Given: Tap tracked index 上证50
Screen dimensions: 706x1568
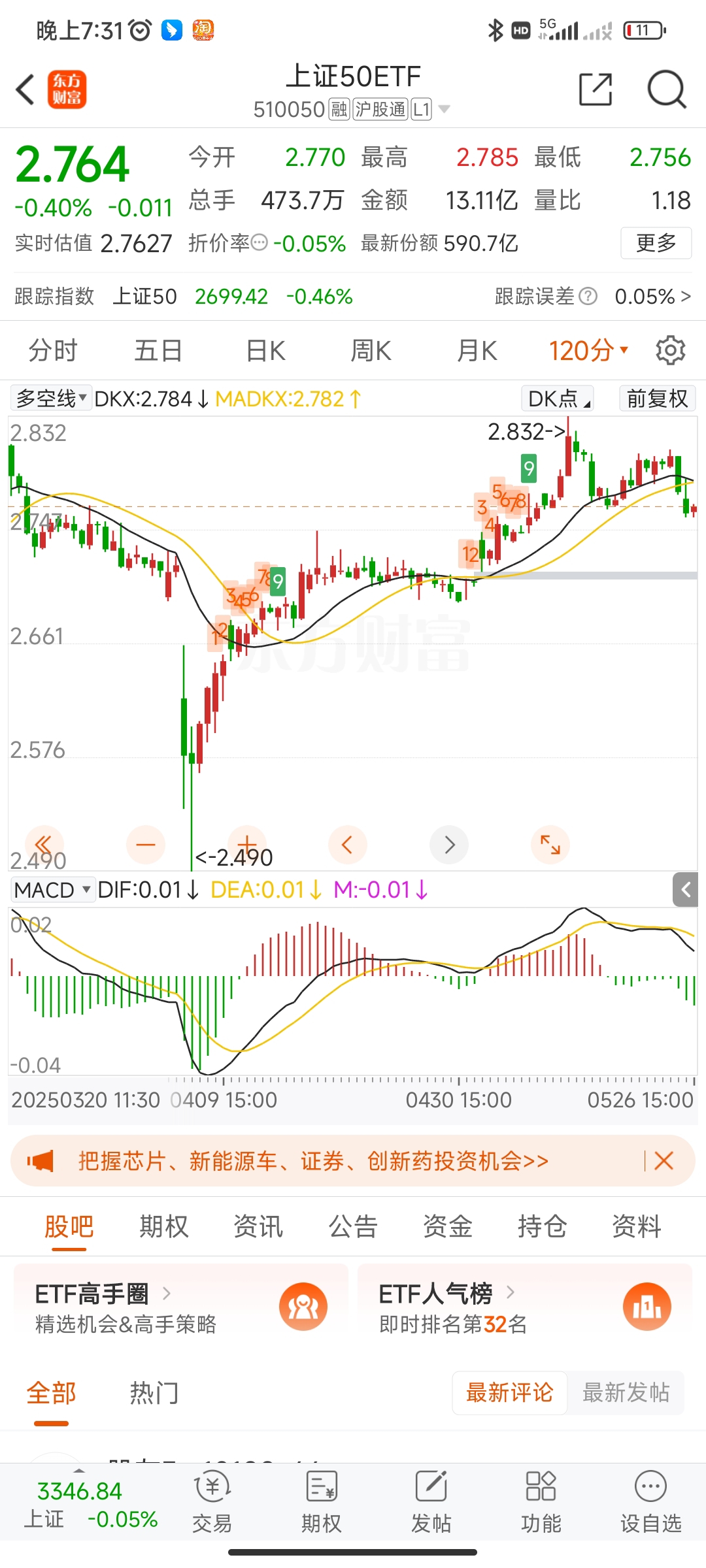Looking at the screenshot, I should 145,297.
